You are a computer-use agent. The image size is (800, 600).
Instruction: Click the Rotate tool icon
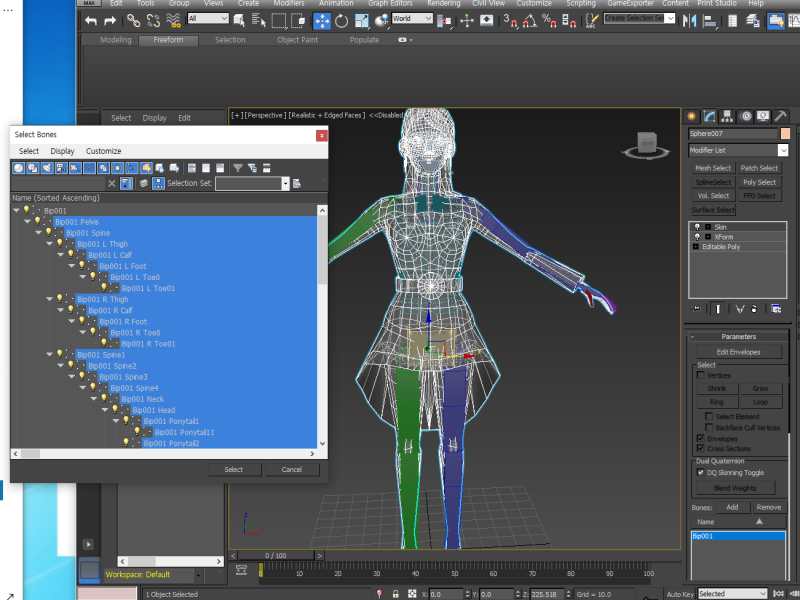(341, 20)
